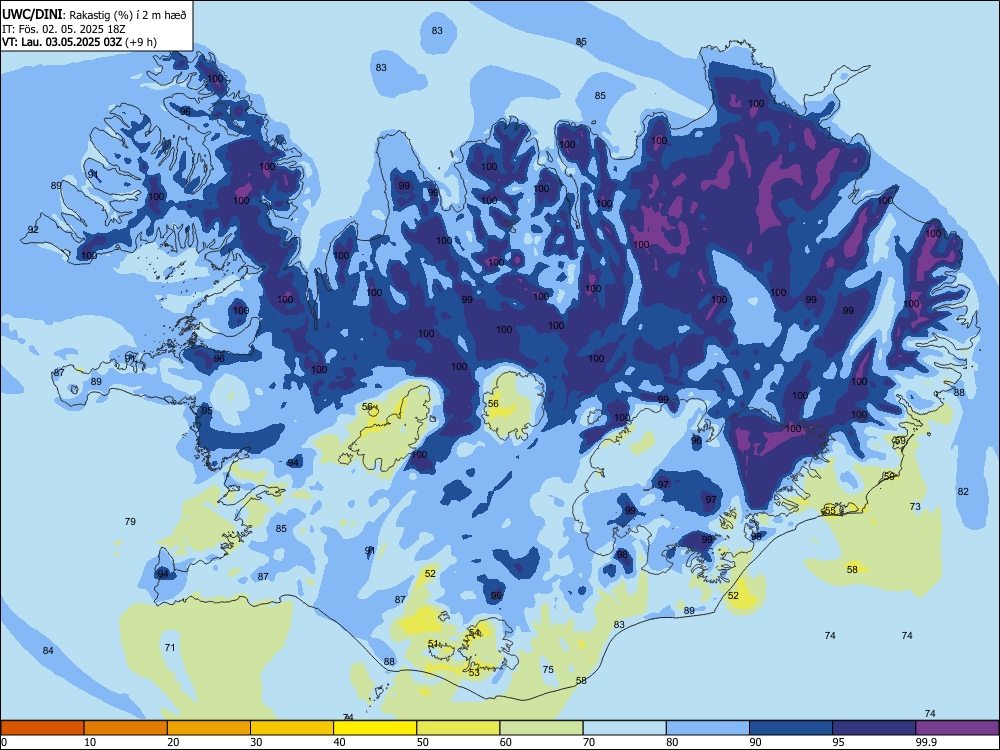This screenshot has width=1000, height=750.
Task: Click the medium blue 80–90 legend segment
Action: click(x=708, y=728)
